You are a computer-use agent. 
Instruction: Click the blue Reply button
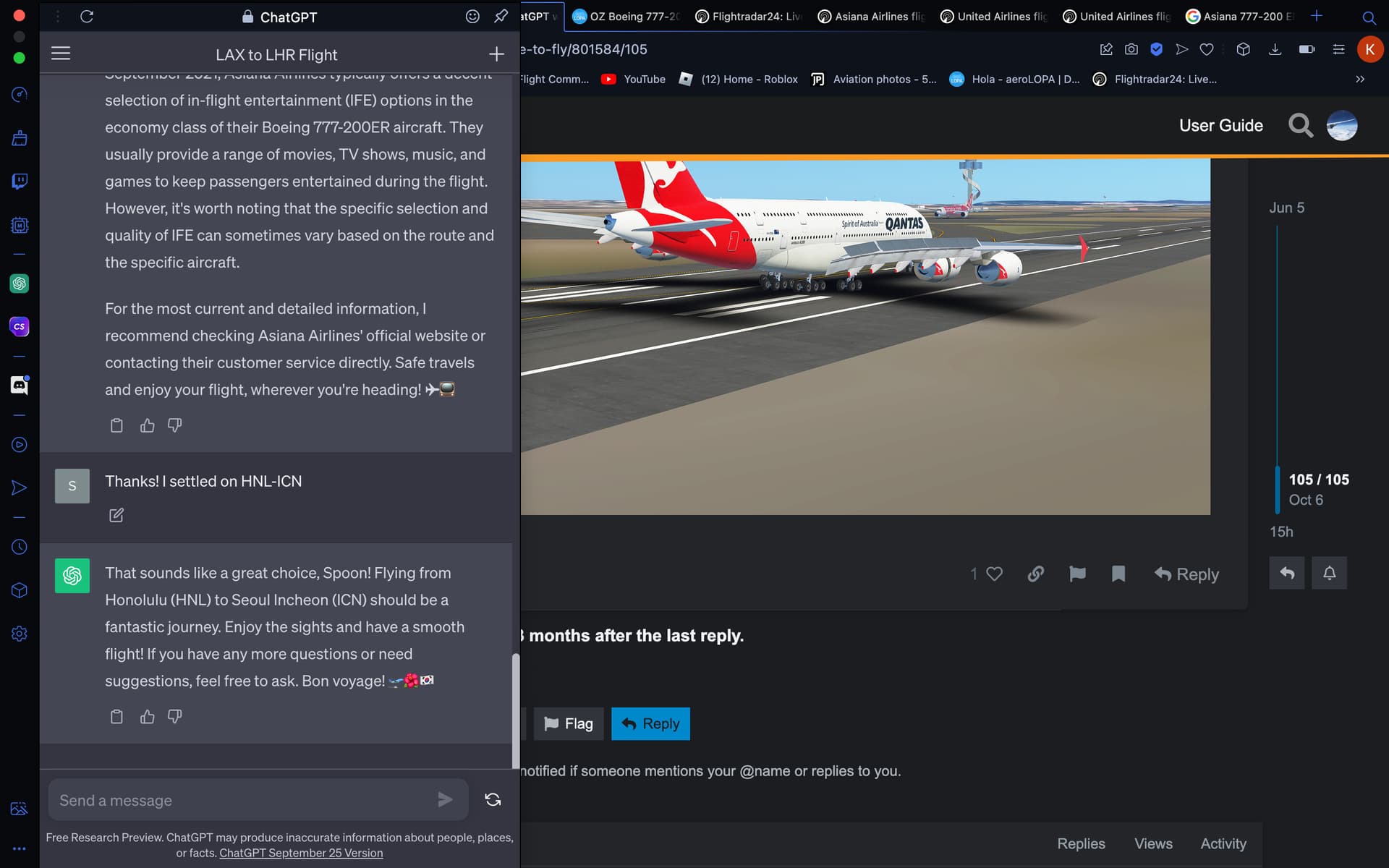[x=650, y=723]
